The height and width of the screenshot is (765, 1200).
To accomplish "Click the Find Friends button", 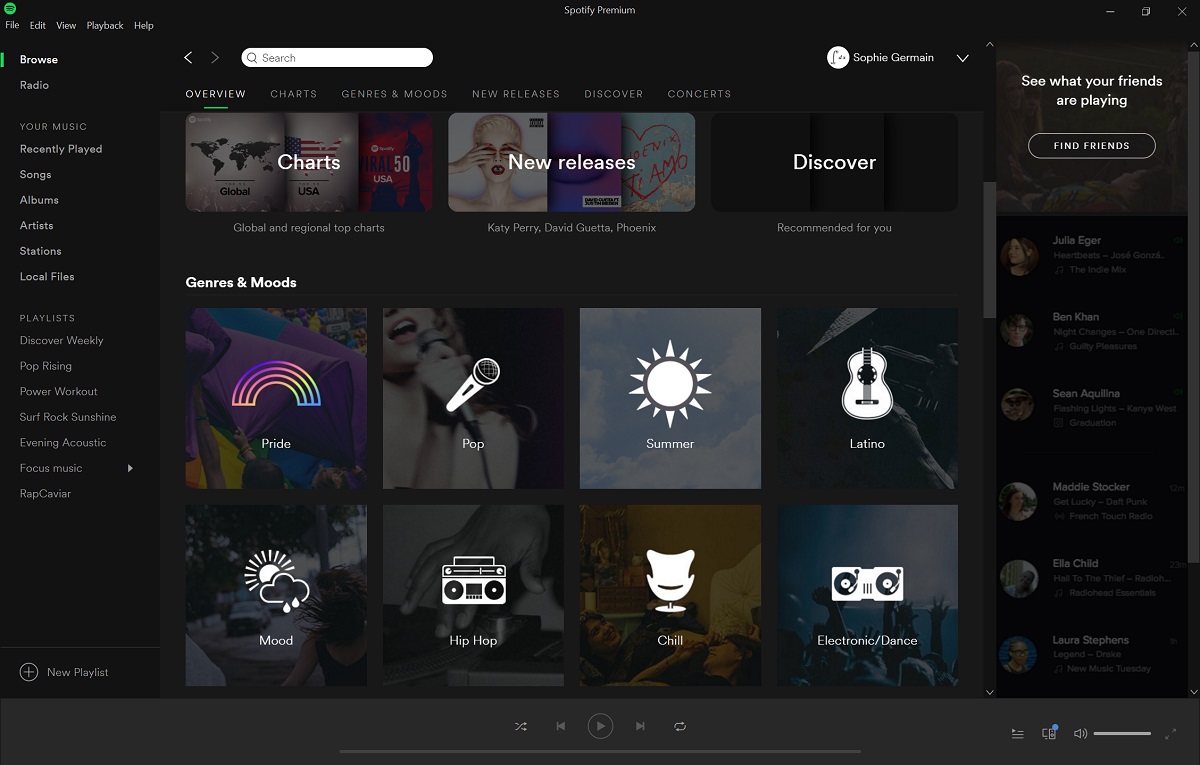I will point(1091,146).
